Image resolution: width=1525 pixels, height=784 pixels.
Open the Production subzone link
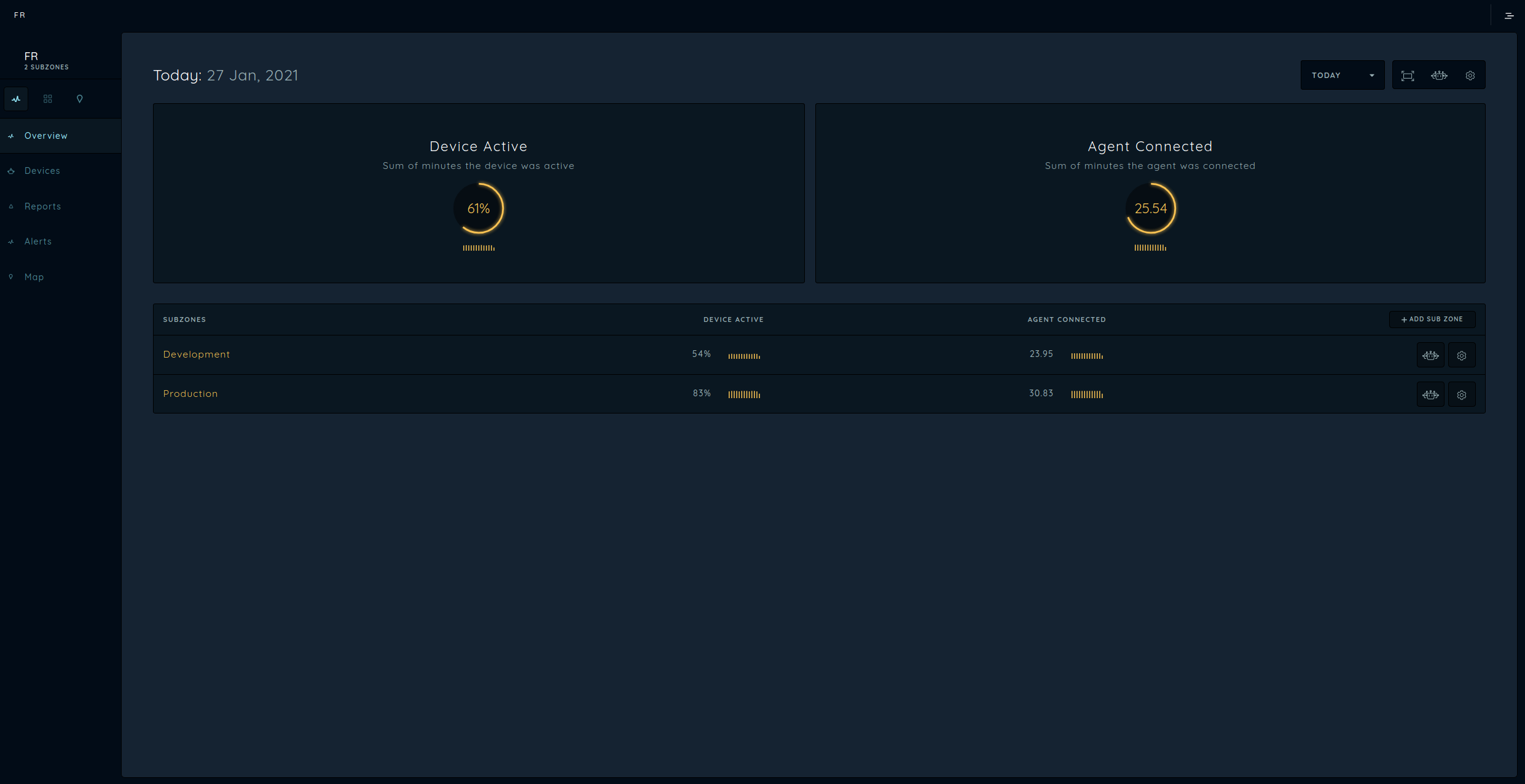point(190,394)
